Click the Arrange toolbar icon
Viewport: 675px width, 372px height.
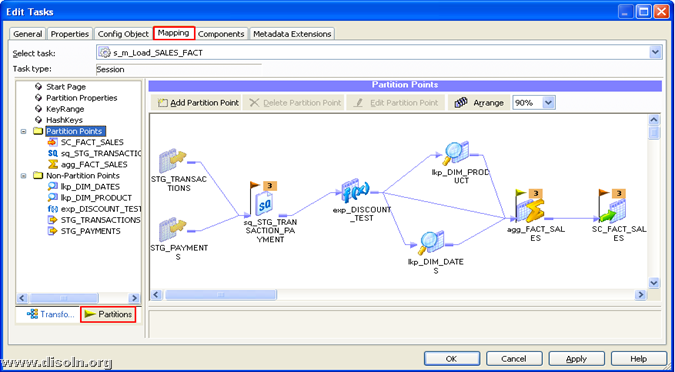pos(461,103)
